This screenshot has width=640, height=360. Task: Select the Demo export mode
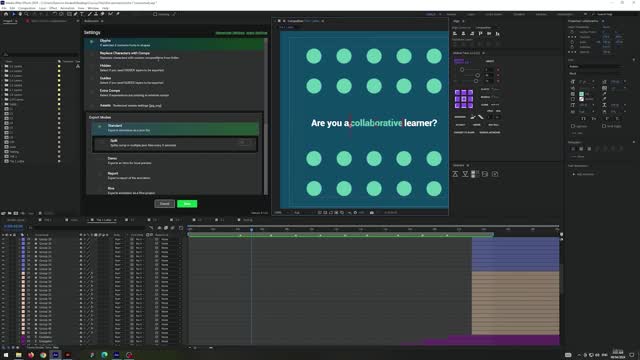pyautogui.click(x=176, y=160)
